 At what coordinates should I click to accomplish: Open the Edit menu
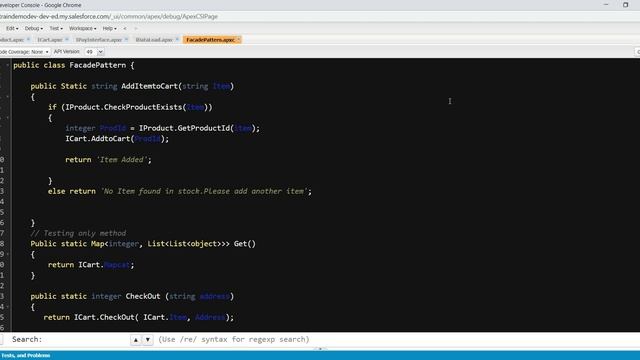[12, 29]
